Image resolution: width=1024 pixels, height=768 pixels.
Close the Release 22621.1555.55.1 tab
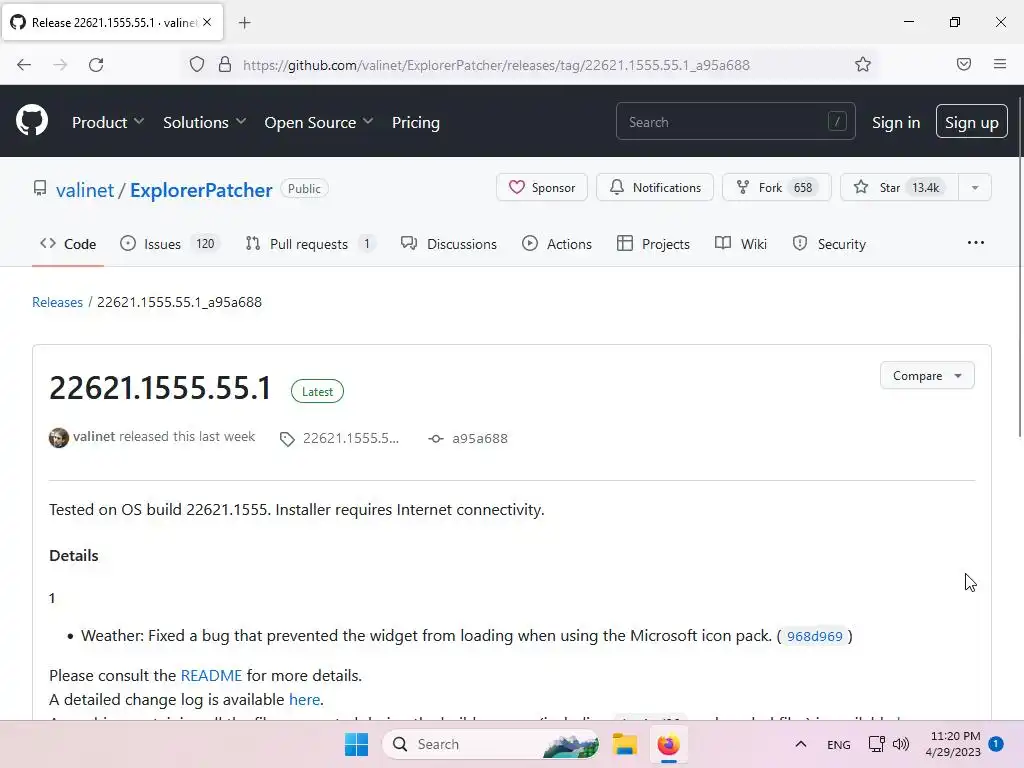(207, 22)
